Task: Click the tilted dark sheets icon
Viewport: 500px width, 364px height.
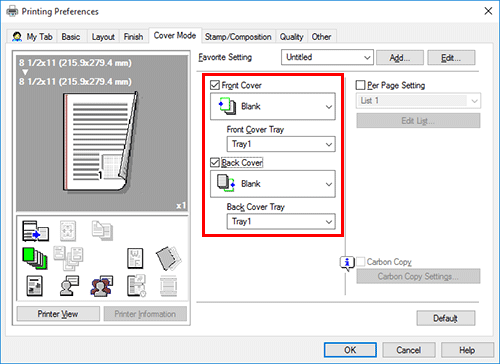Action: 169,258
